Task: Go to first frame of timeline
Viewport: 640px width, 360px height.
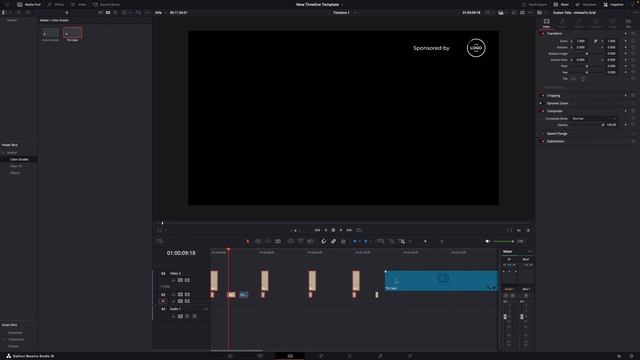Action: (317, 230)
